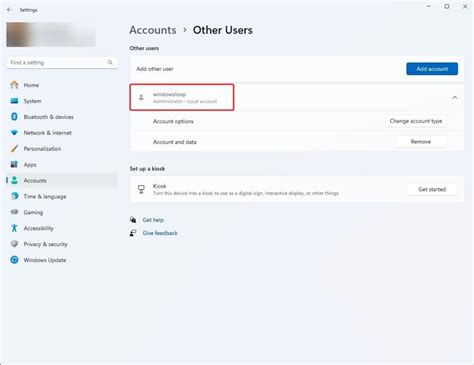This screenshot has width=474, height=365.
Task: Select Network & internet in sidebar
Action: coord(47,133)
